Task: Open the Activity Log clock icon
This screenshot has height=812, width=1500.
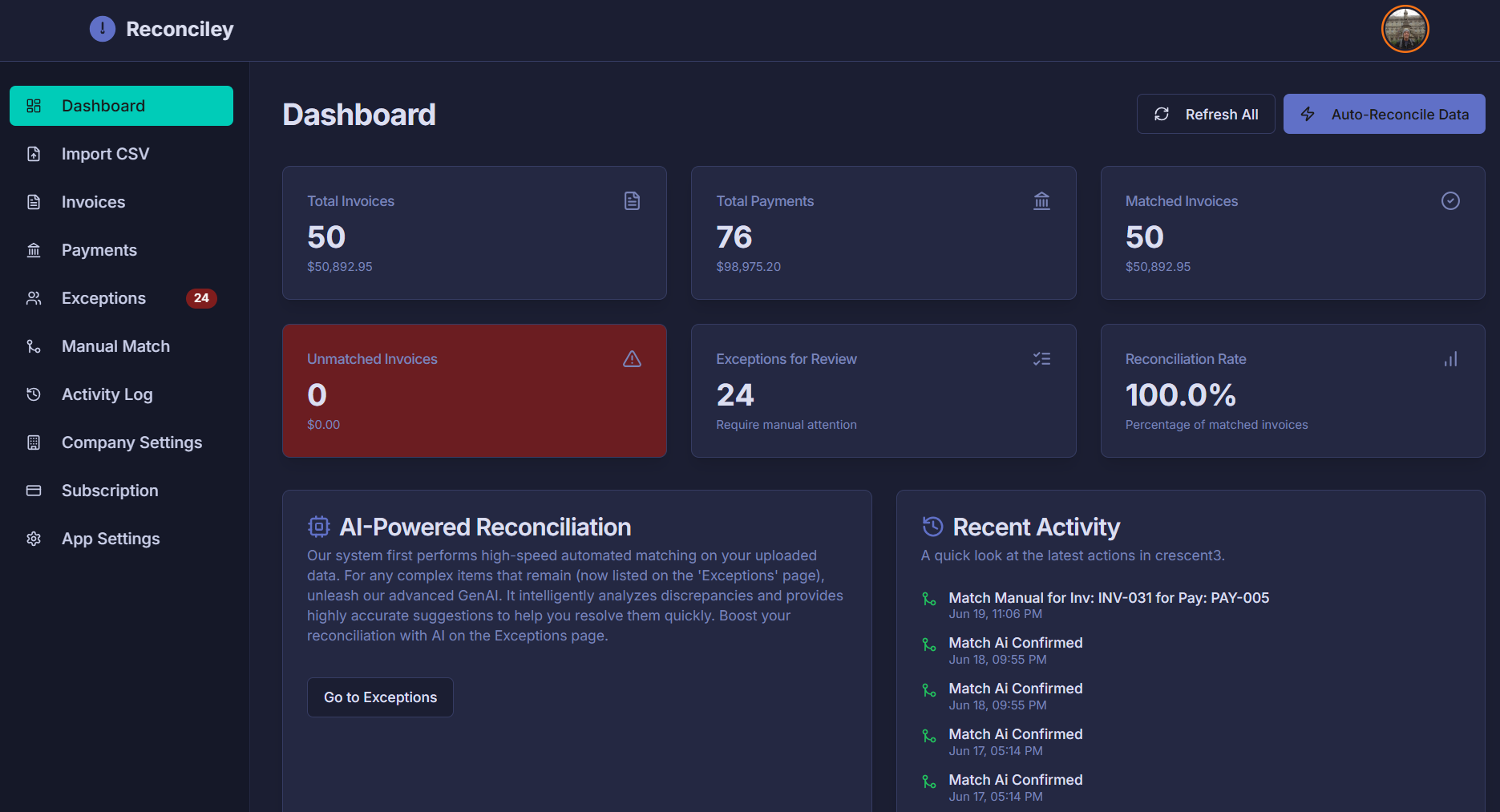Action: pos(34,394)
